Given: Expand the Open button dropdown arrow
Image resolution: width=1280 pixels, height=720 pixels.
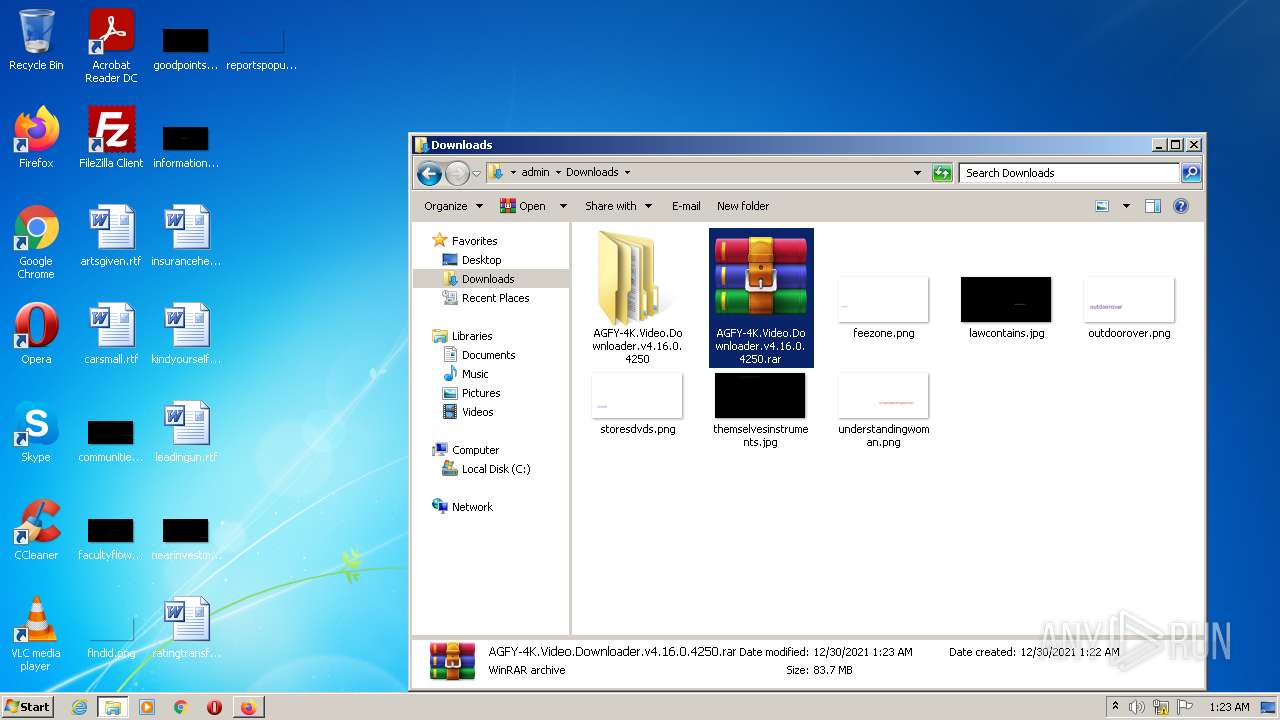Looking at the screenshot, I should [x=563, y=206].
